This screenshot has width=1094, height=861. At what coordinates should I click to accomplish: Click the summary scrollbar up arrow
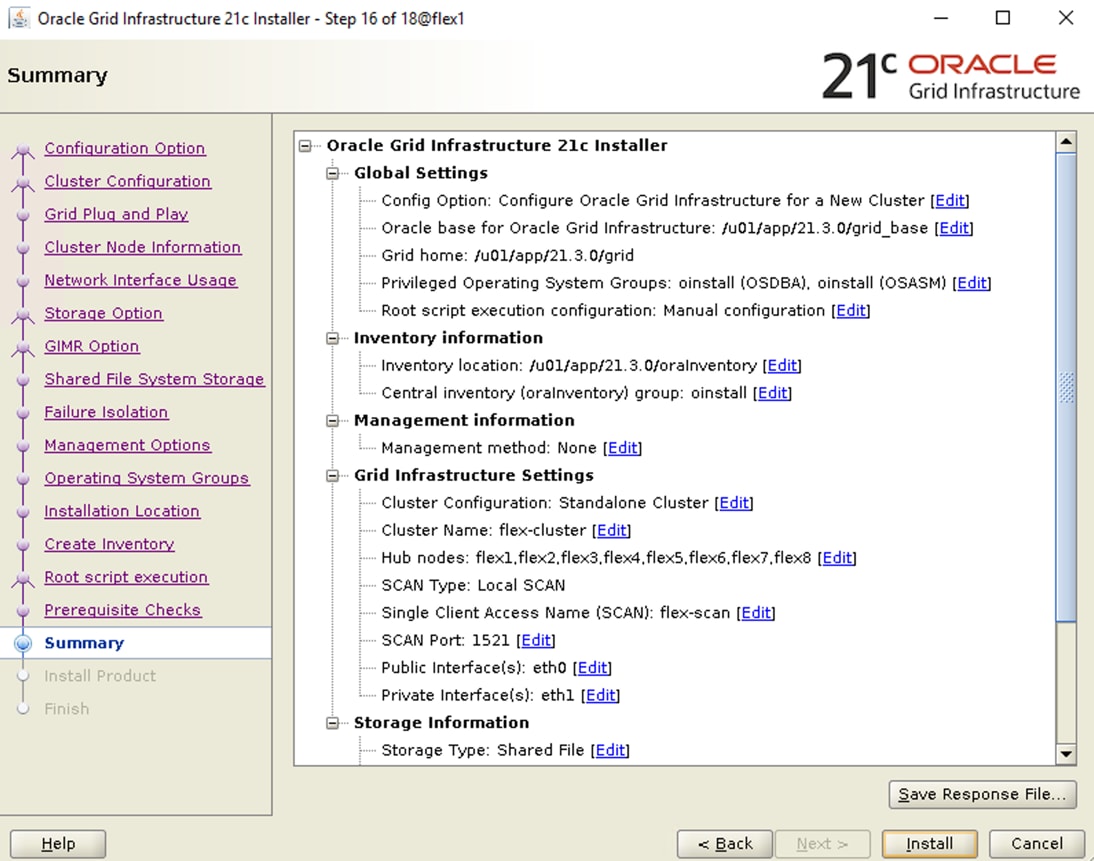coord(1066,142)
